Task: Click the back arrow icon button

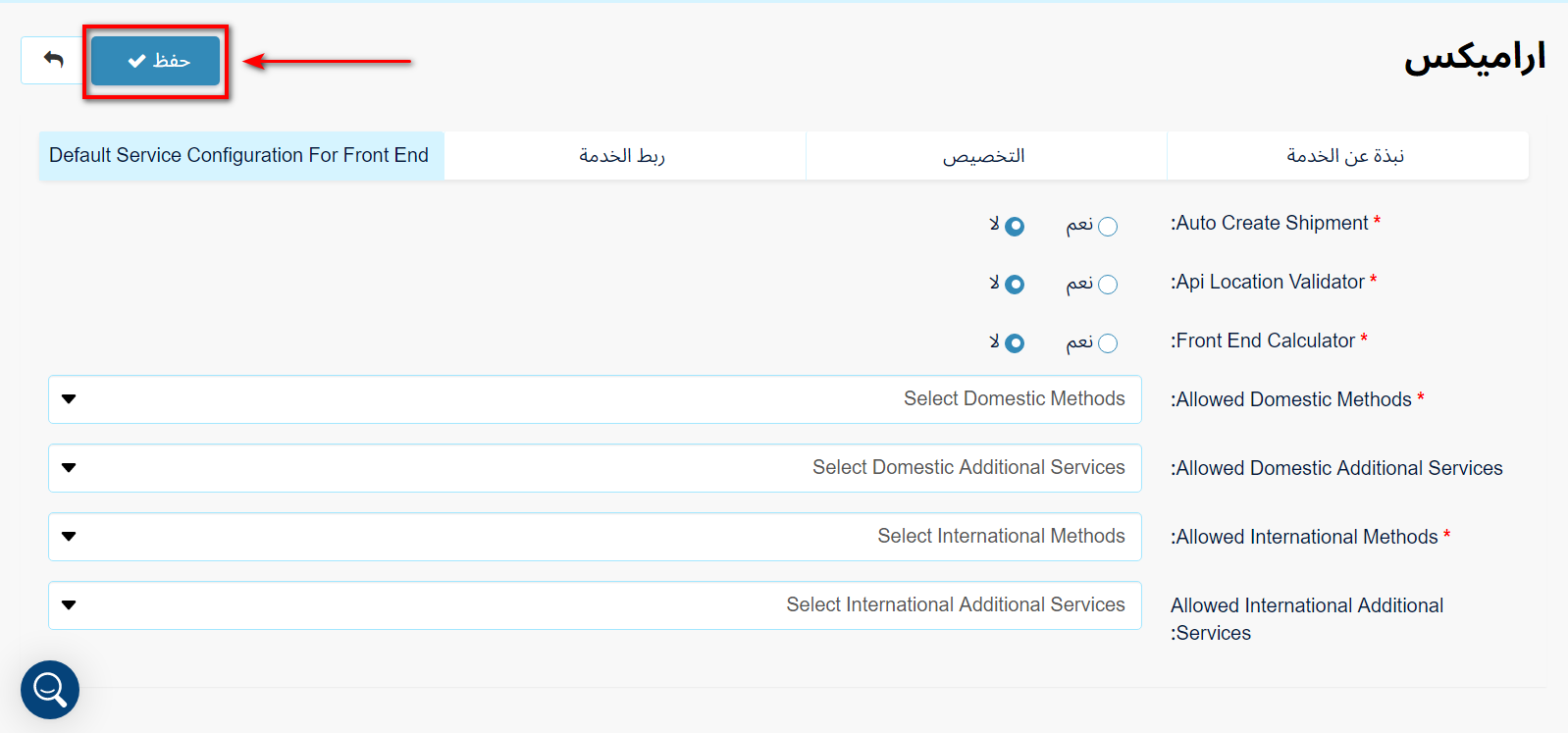Action: pos(54,61)
